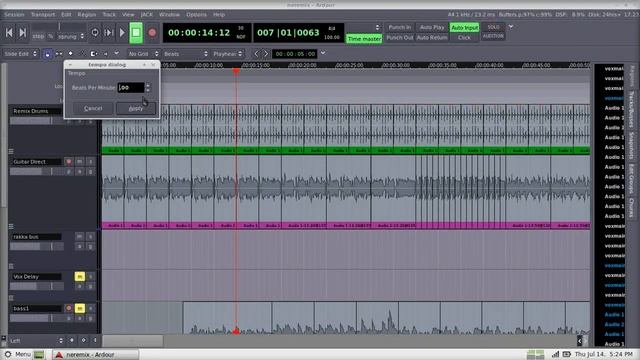This screenshot has width=640, height=360.
Task: Nudge backward with the left arrow
Action: coord(256,54)
